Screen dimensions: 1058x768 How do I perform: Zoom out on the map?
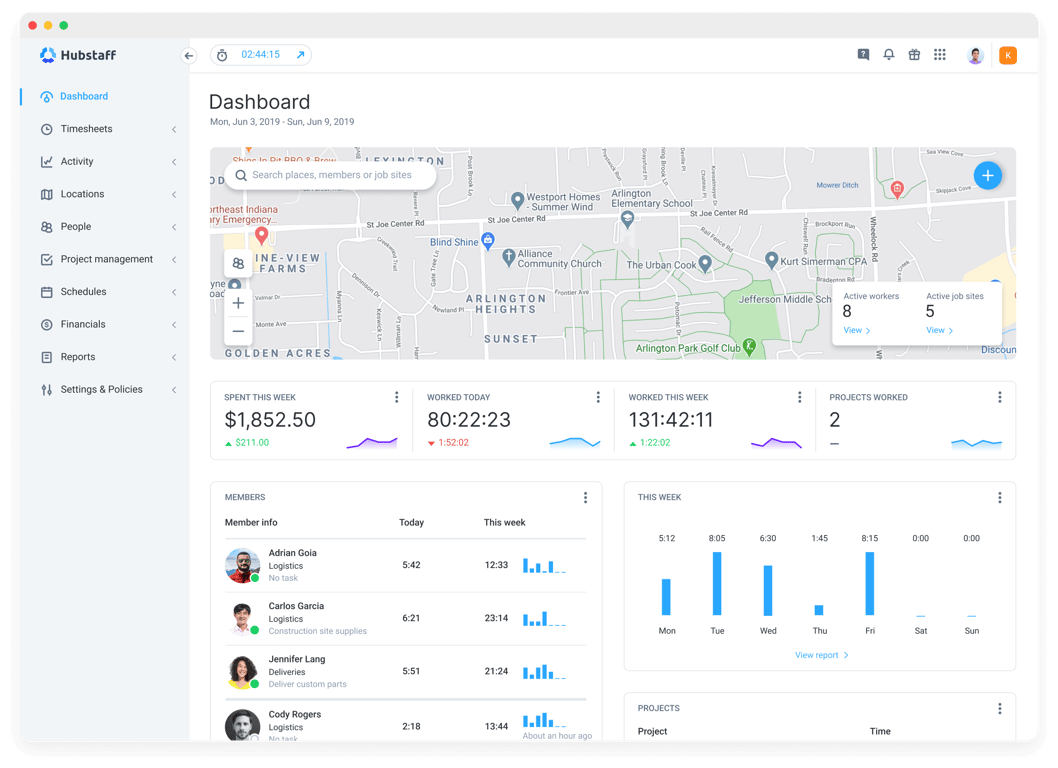click(238, 331)
